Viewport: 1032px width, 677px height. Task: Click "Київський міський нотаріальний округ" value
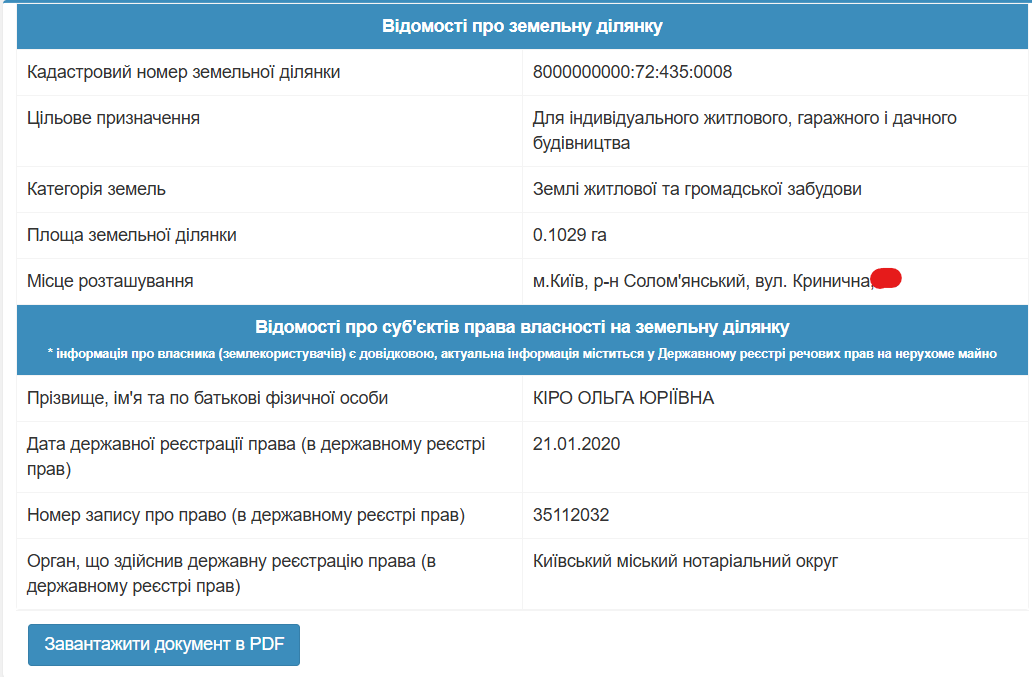click(686, 562)
